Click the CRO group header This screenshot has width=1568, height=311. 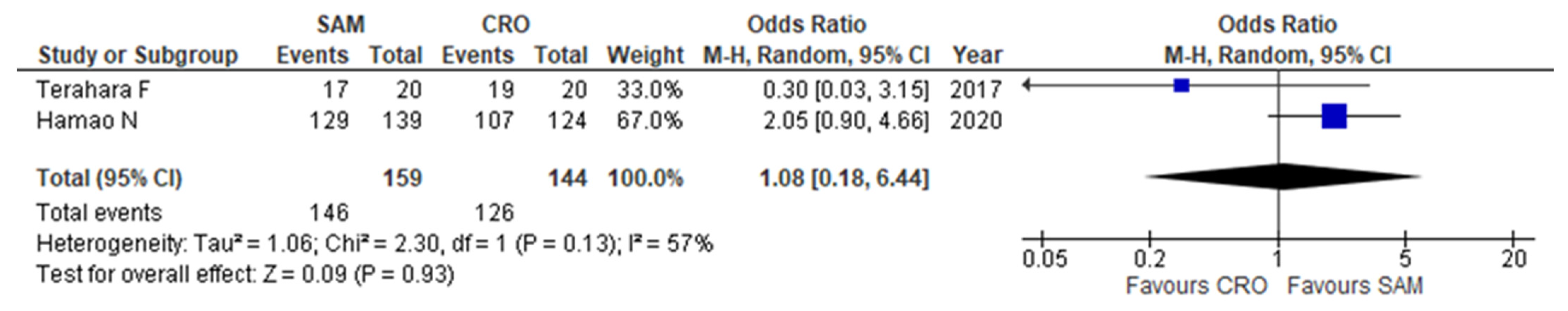pyautogui.click(x=505, y=25)
